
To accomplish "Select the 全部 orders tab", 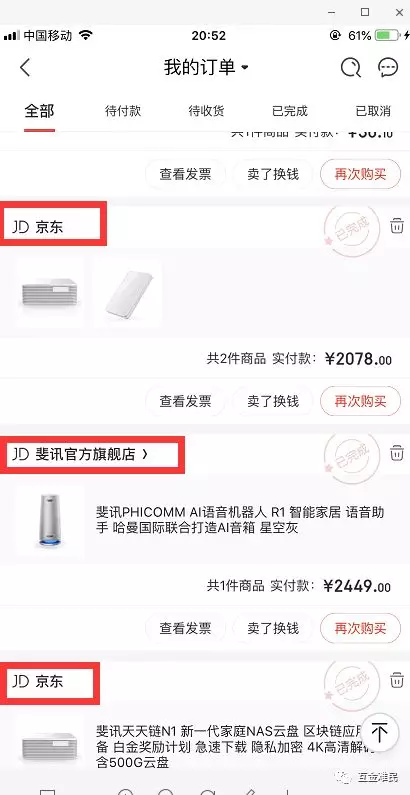I will (x=40, y=111).
